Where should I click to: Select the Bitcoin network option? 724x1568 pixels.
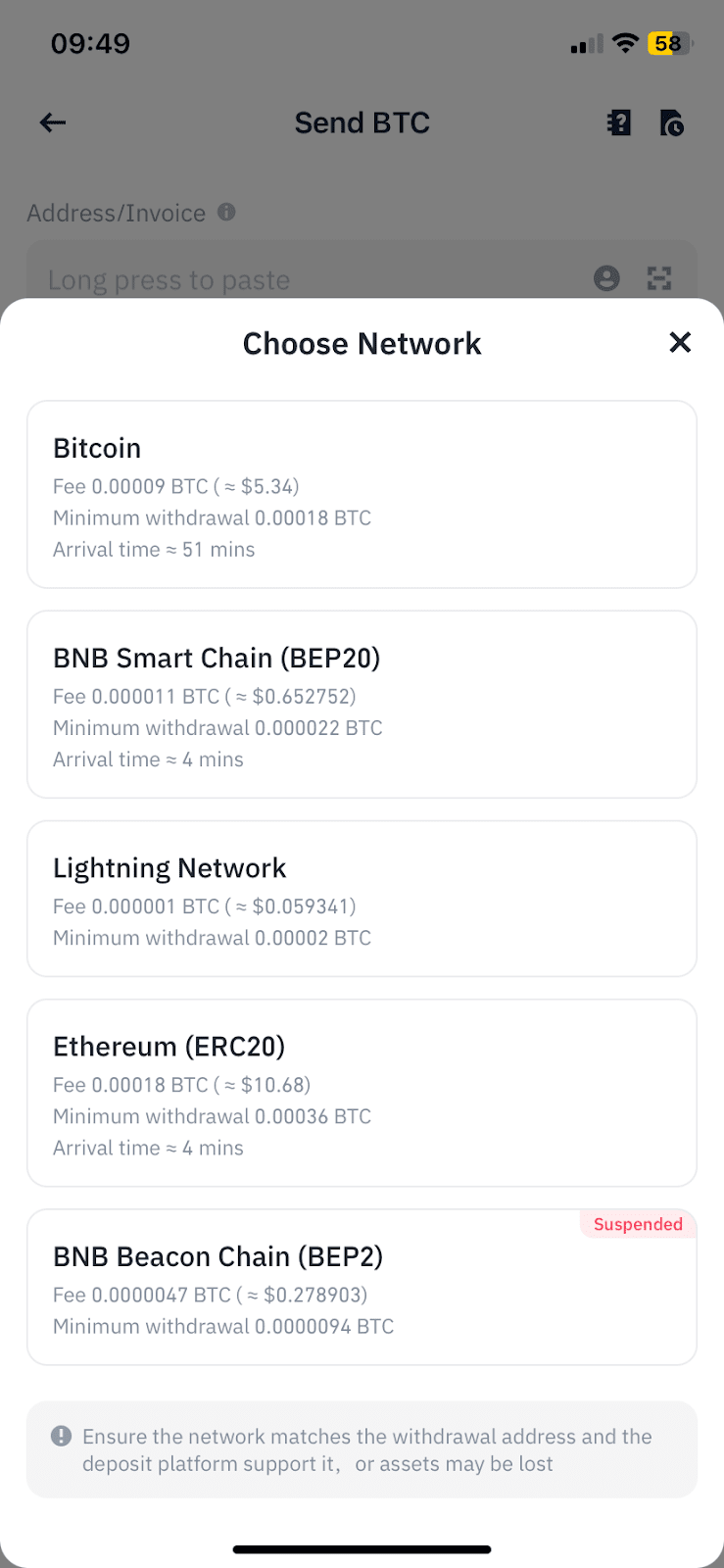coord(362,494)
